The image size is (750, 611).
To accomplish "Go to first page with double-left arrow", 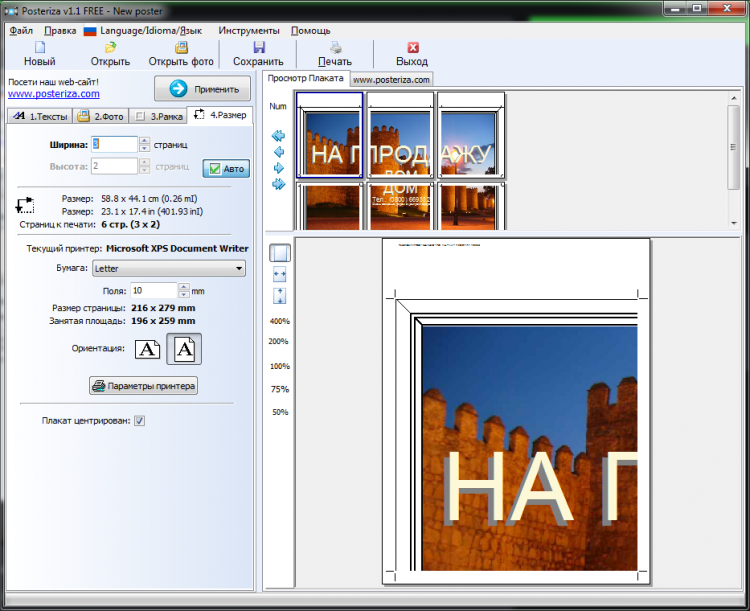I will click(279, 135).
